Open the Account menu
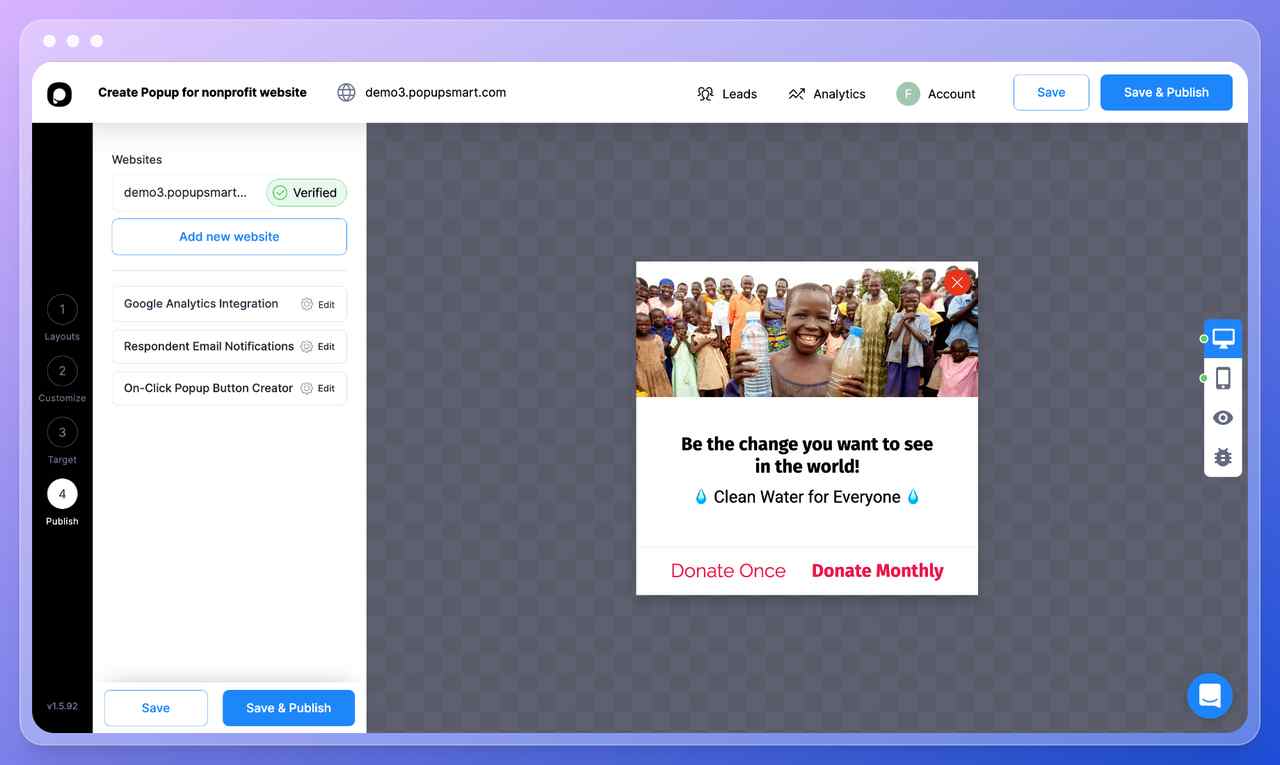 coord(936,94)
